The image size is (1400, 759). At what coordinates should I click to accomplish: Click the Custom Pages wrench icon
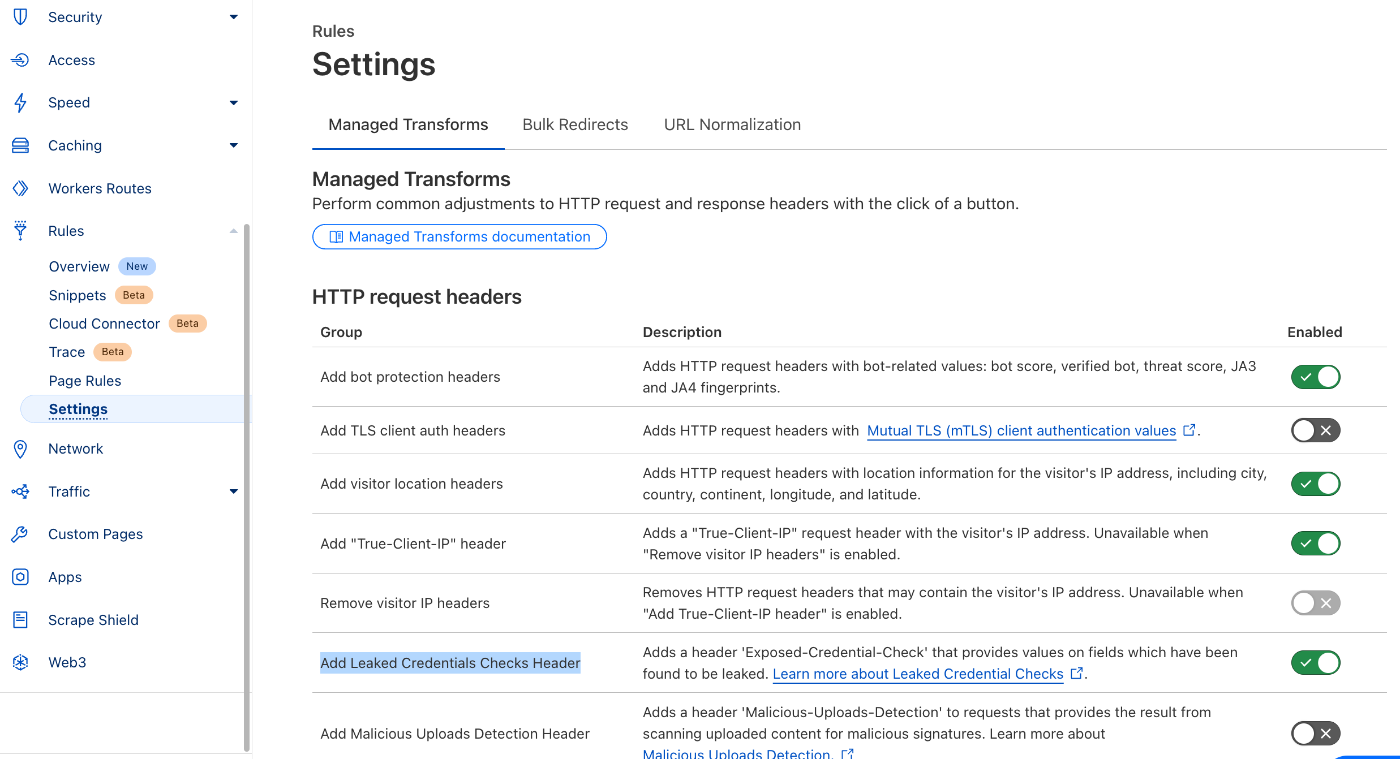pyautogui.click(x=20, y=534)
